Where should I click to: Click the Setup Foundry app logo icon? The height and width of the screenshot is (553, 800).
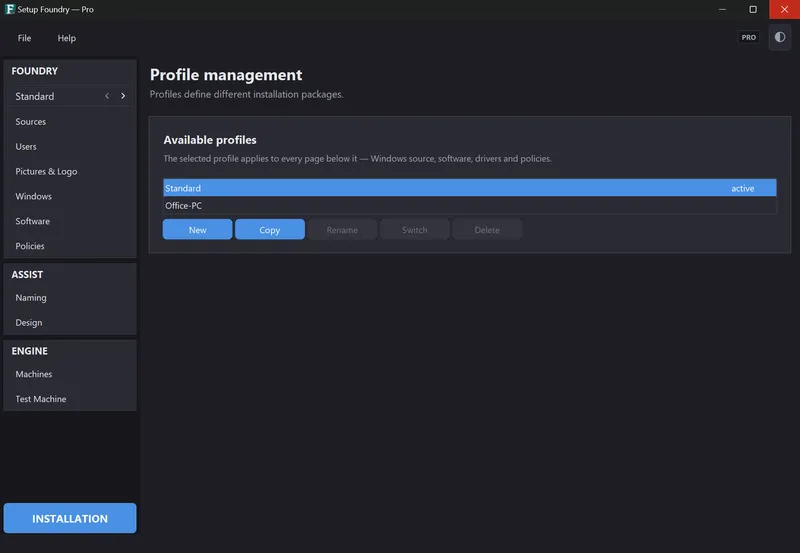click(x=9, y=9)
